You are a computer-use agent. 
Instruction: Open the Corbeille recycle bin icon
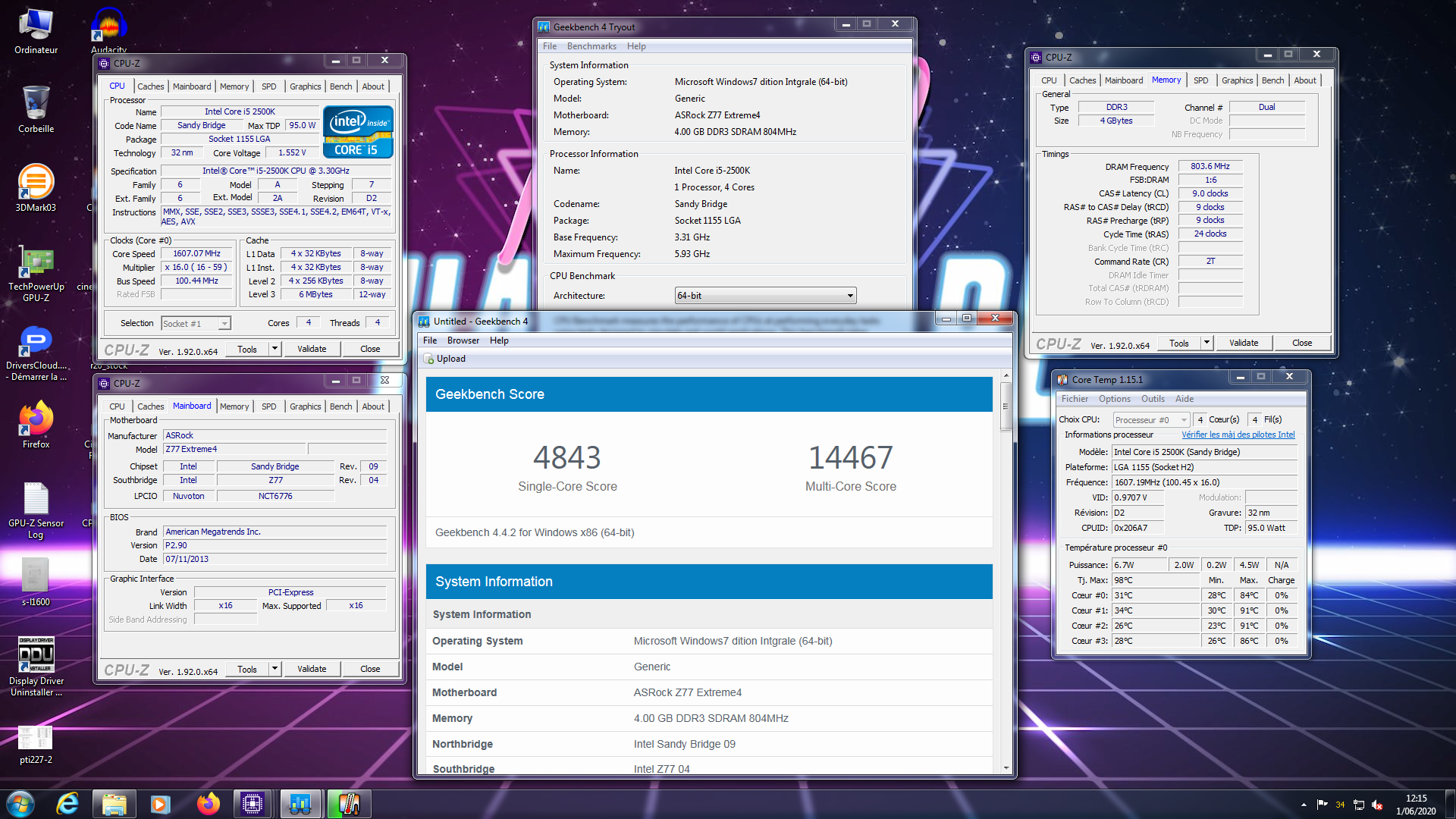tap(36, 110)
